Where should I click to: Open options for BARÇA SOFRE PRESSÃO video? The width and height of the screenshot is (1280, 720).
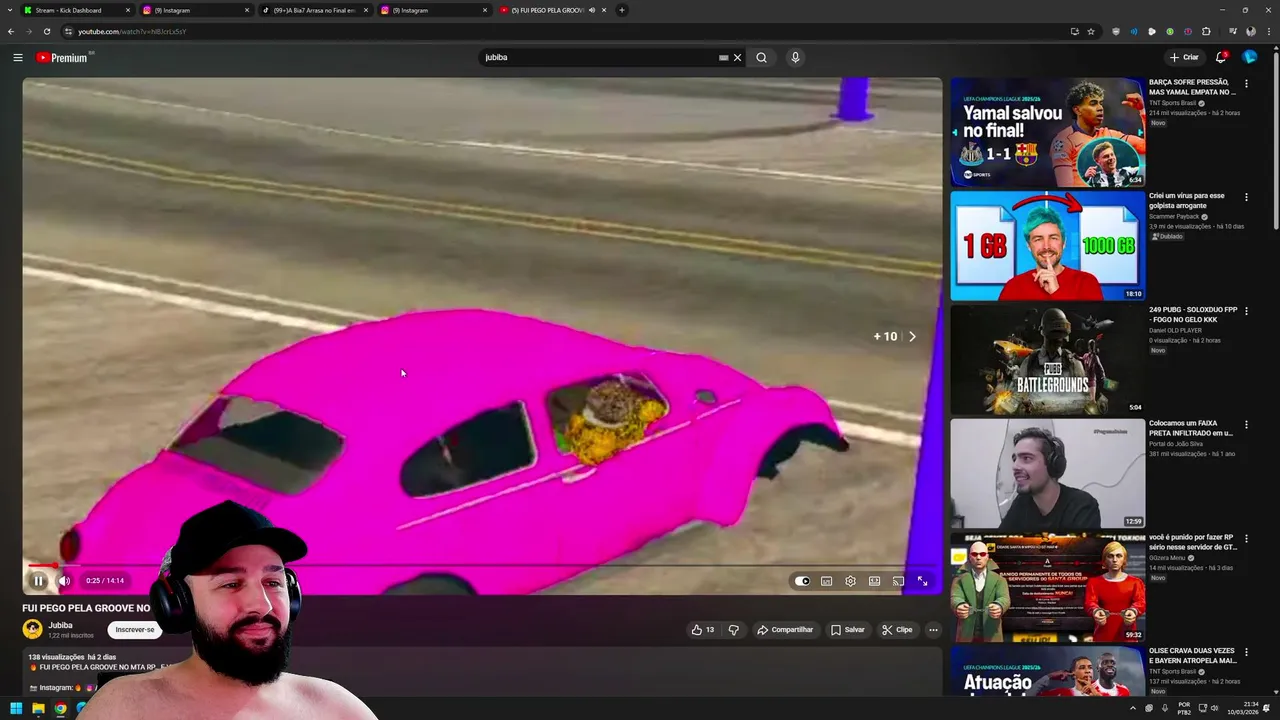(x=1246, y=84)
